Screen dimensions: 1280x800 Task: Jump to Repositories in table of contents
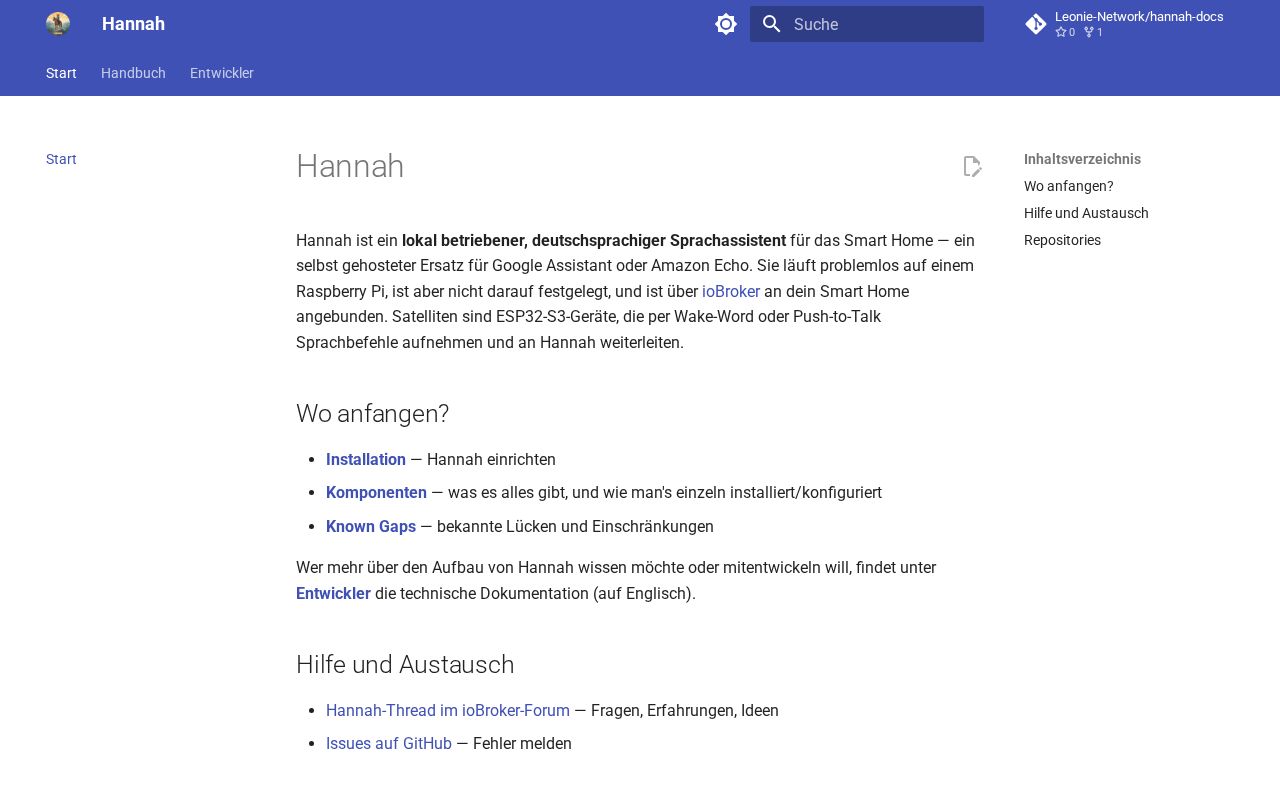pos(1062,240)
